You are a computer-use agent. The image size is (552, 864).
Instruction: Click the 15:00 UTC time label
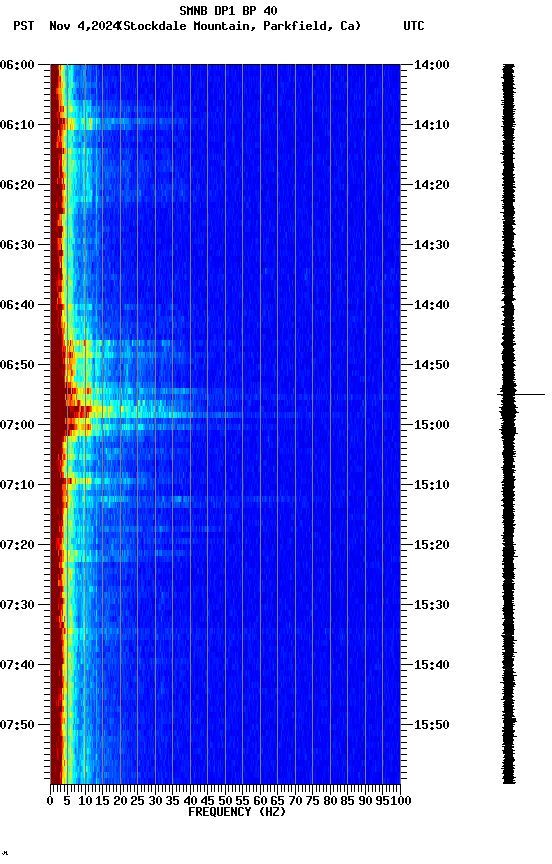click(x=432, y=425)
